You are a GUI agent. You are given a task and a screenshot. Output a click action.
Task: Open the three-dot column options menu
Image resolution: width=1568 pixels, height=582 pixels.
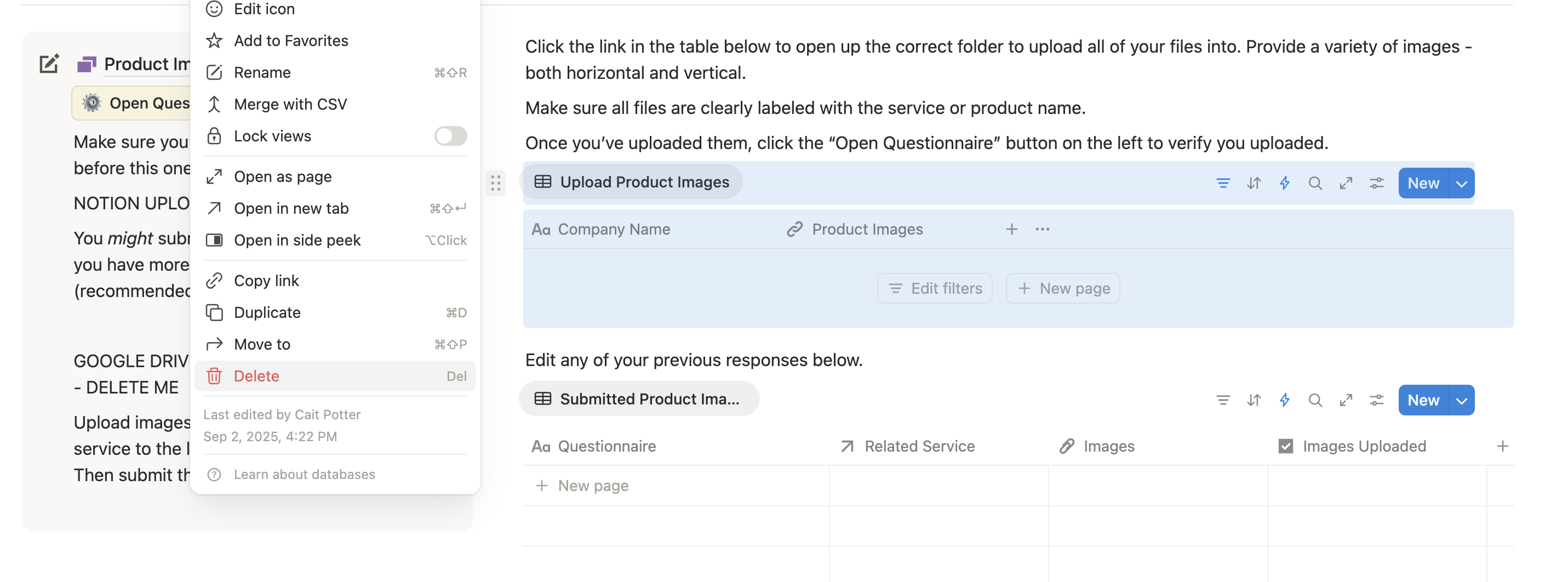pyautogui.click(x=1042, y=230)
